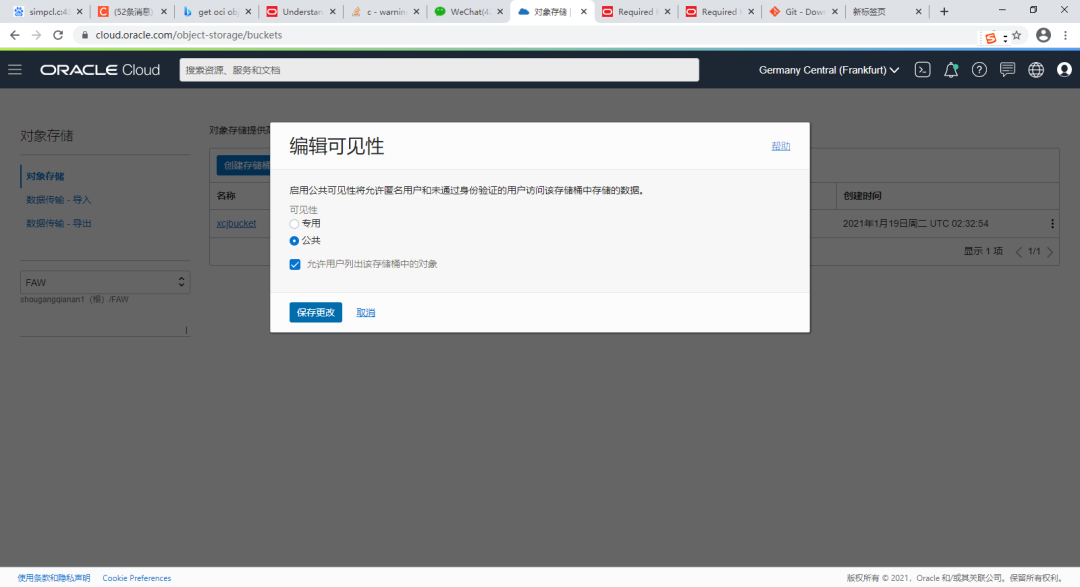Viewport: 1080px width, 587px height.
Task: Toggle 允许用户列出该存储桶中的对象 checkbox
Action: click(295, 265)
